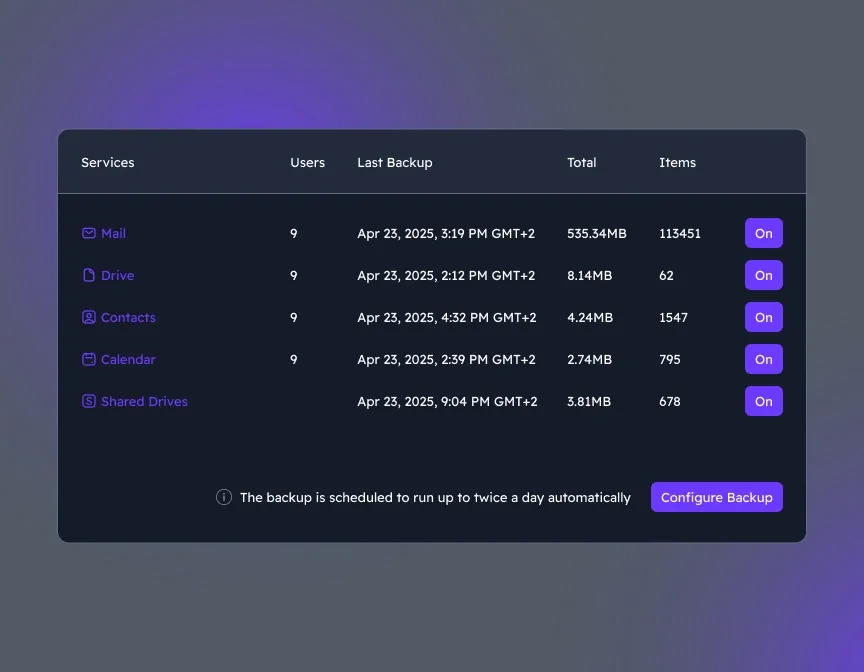Click the Shared Drives icon

pos(89,401)
